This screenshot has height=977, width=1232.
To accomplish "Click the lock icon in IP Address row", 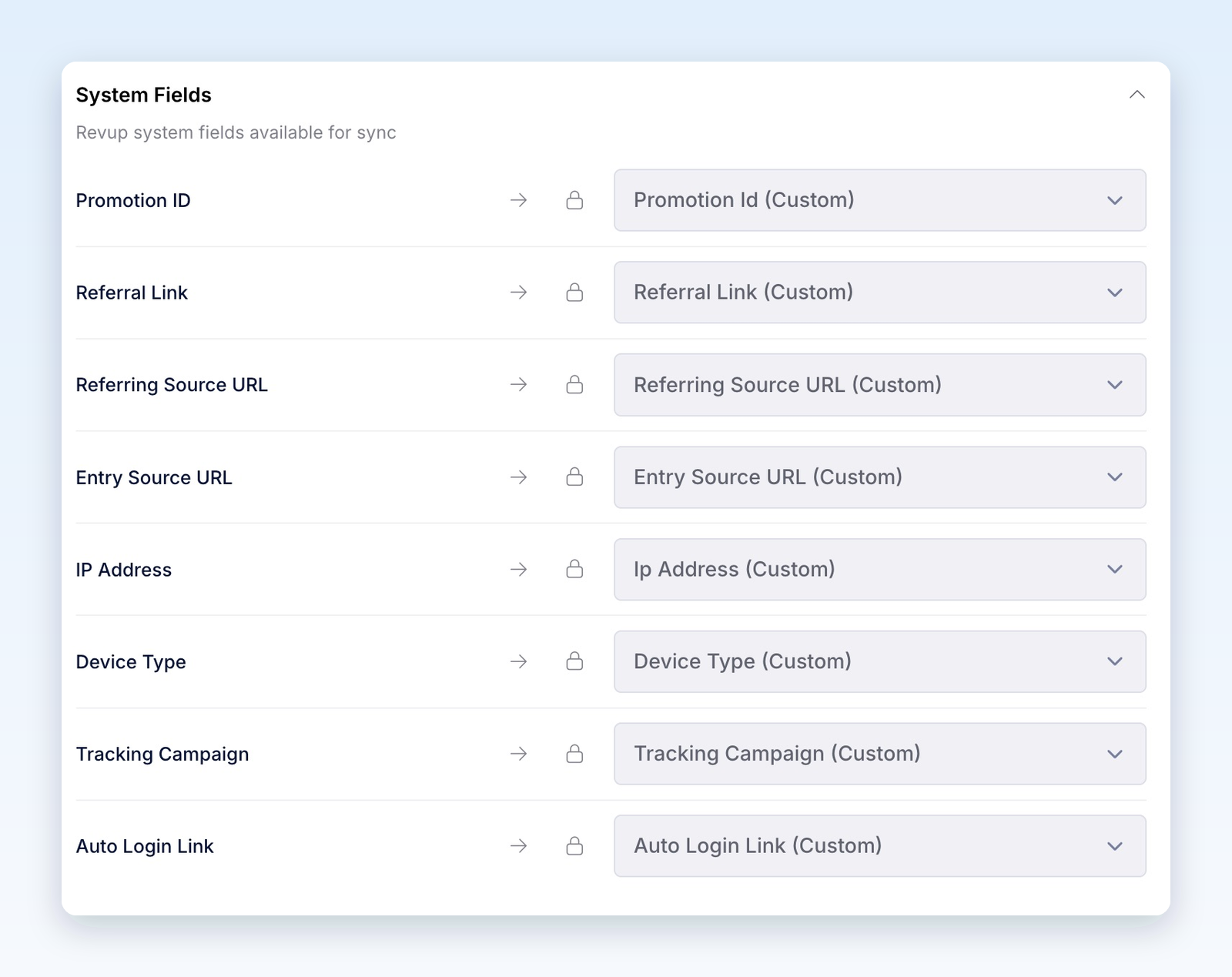I will pyautogui.click(x=574, y=569).
